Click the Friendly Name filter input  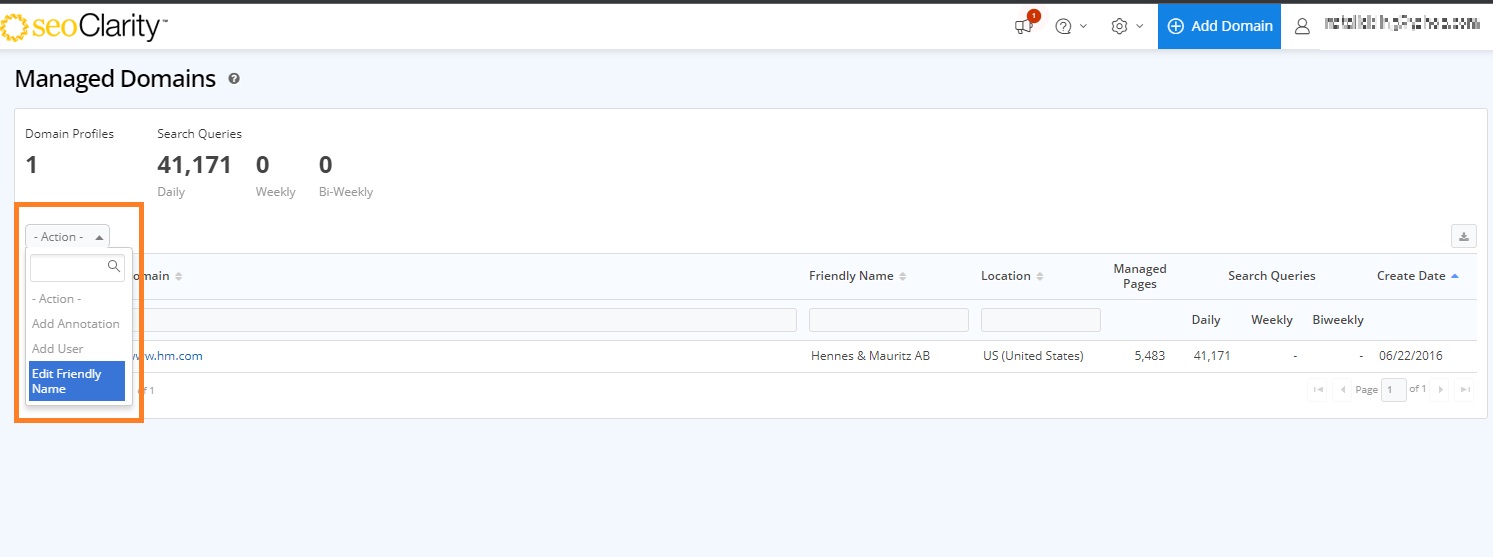pos(888,320)
